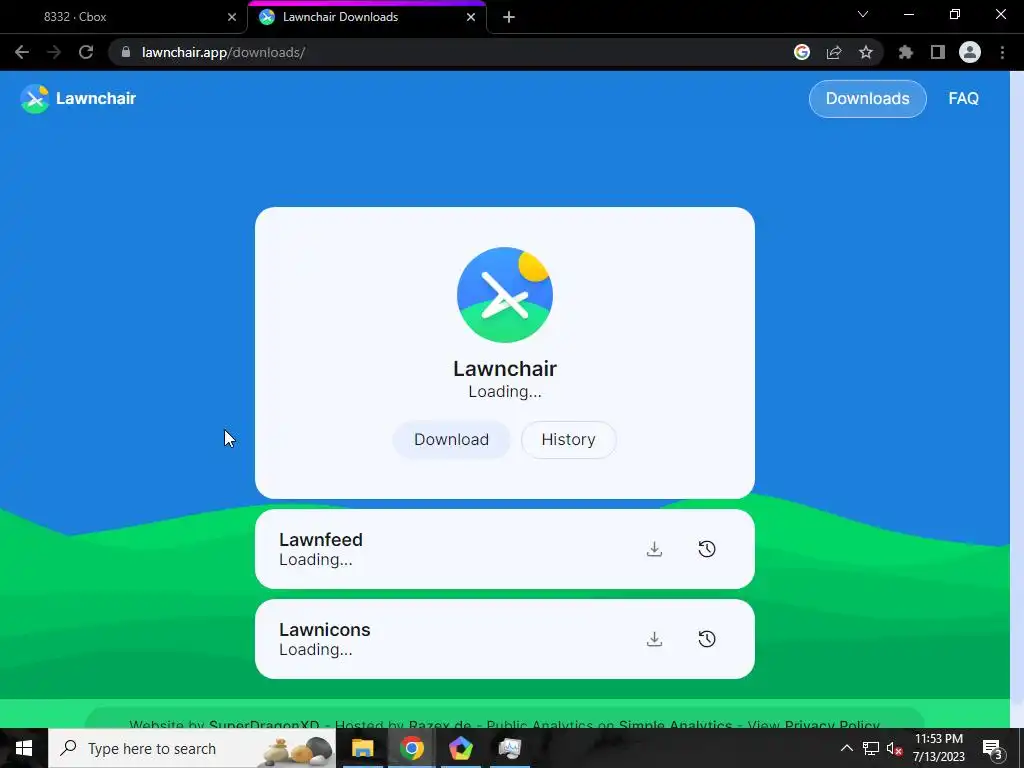Toggle the Chrome side panel
This screenshot has height=768, width=1024.
(938, 52)
